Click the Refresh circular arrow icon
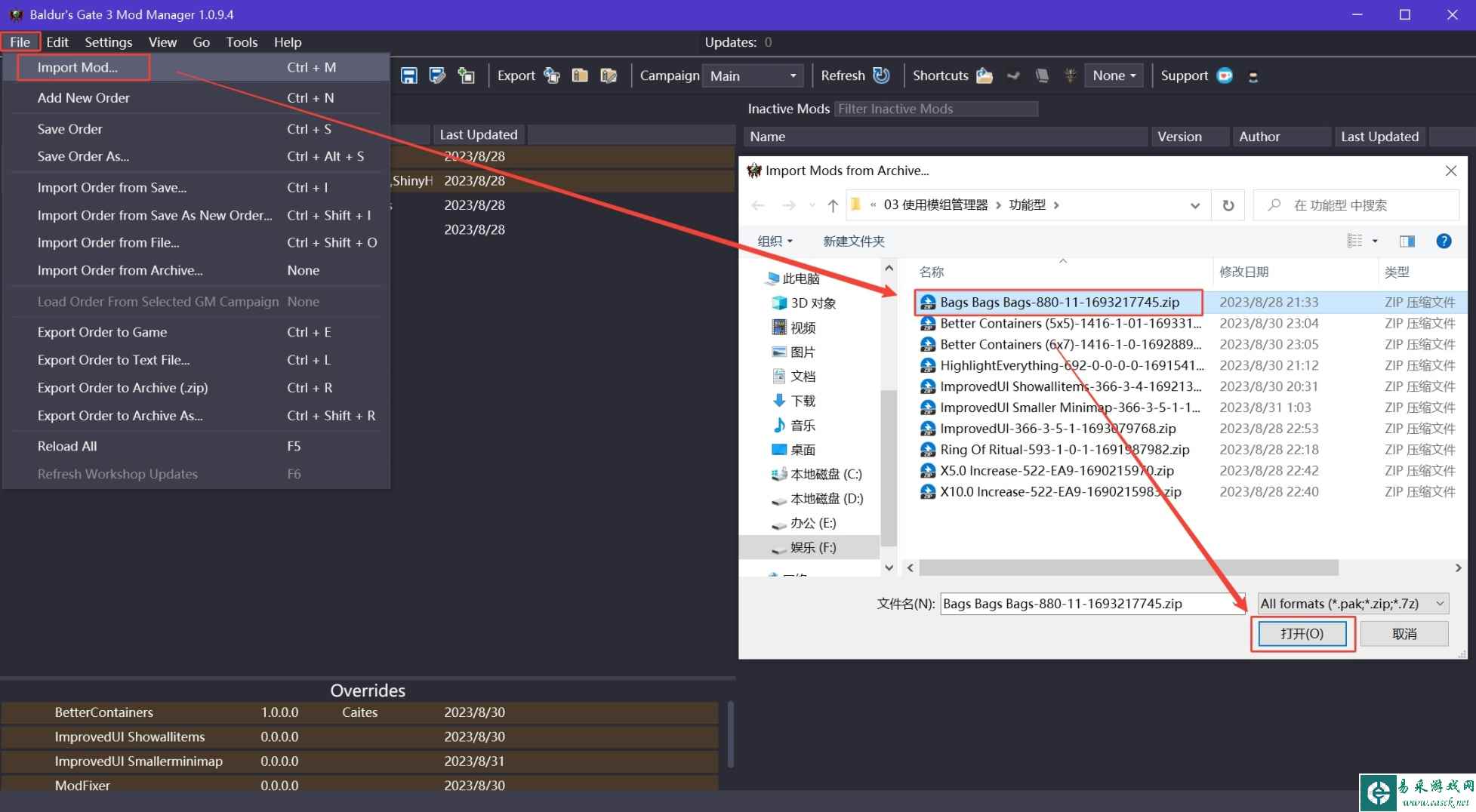The height and width of the screenshot is (812, 1476). pyautogui.click(x=881, y=75)
